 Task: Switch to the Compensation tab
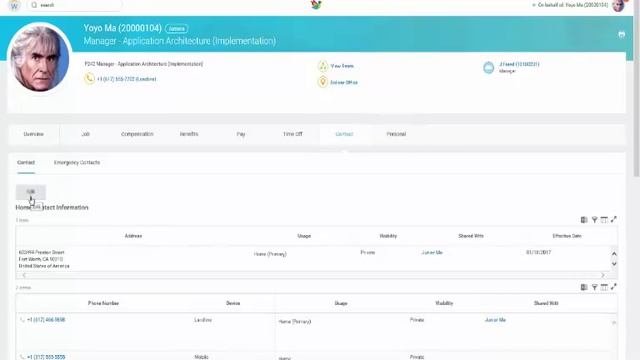tap(137, 134)
